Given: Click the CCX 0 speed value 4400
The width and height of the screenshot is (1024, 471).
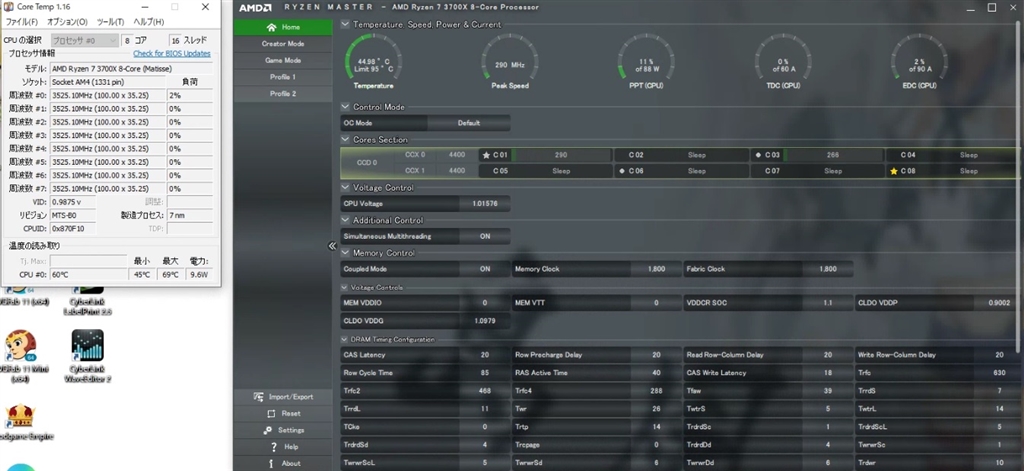Looking at the screenshot, I should pyautogui.click(x=456, y=155).
